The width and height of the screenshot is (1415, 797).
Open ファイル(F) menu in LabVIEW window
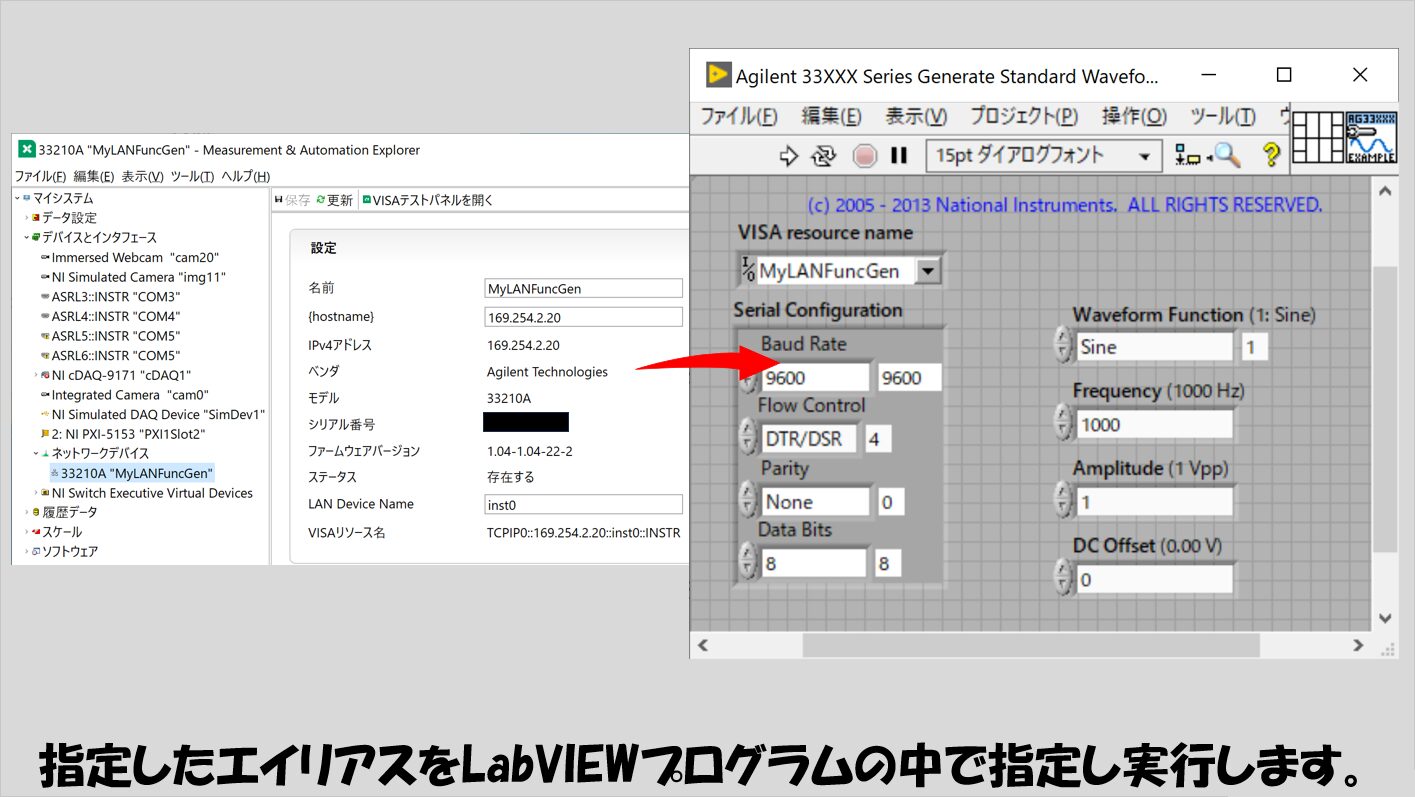738,116
